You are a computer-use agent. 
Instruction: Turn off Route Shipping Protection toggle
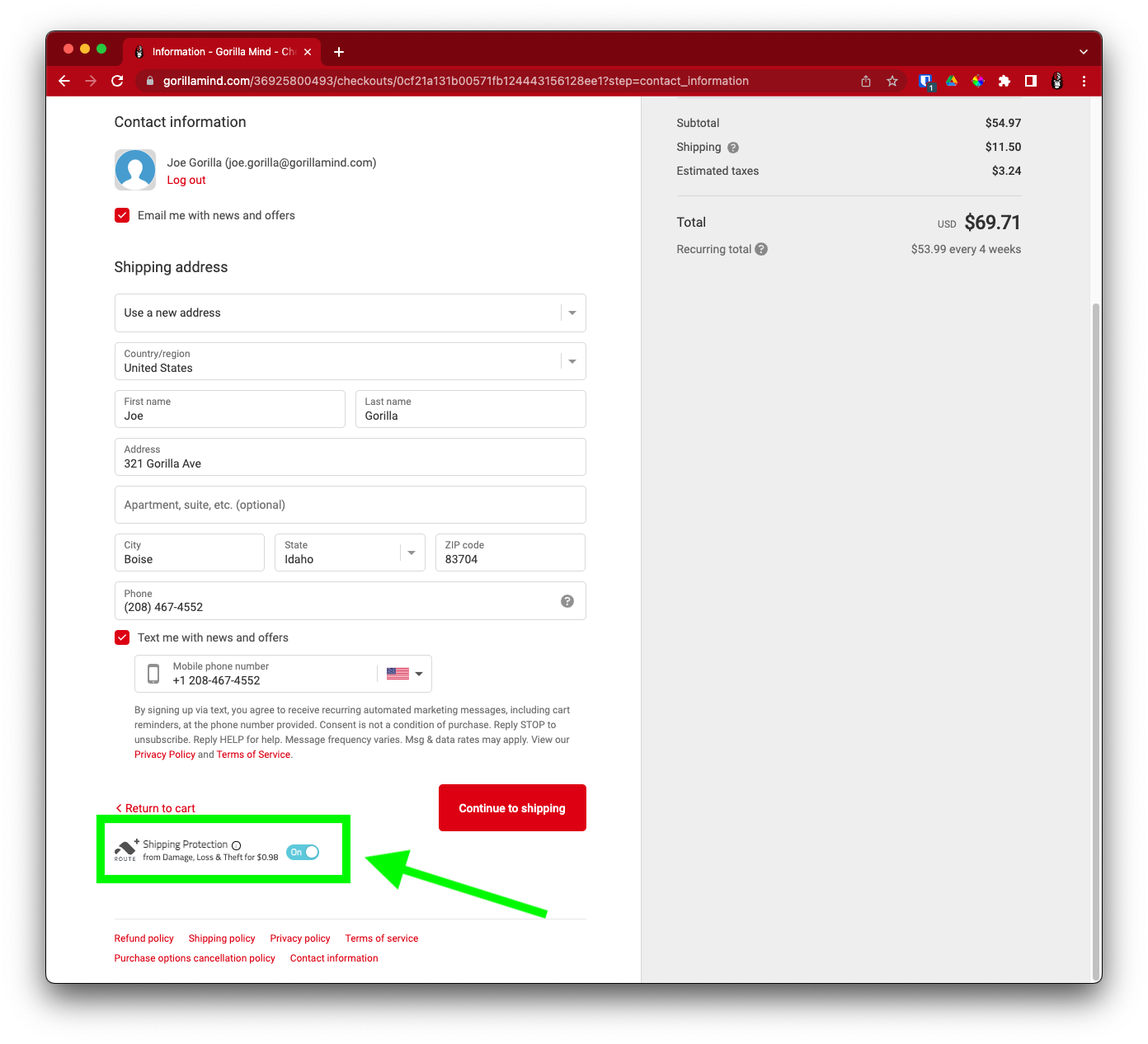[303, 852]
